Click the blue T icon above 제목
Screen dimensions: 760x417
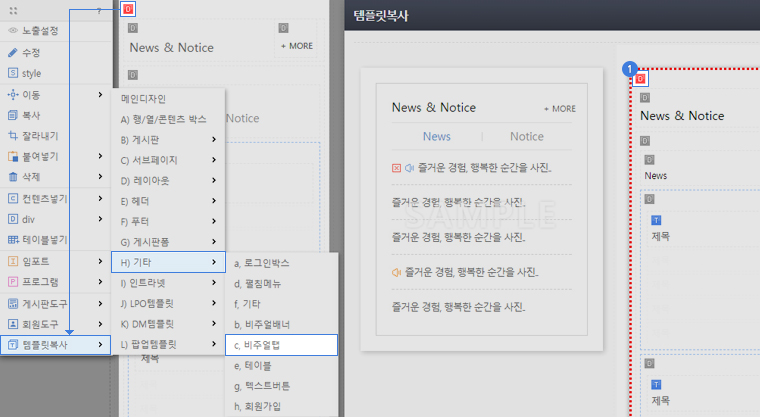tap(656, 220)
